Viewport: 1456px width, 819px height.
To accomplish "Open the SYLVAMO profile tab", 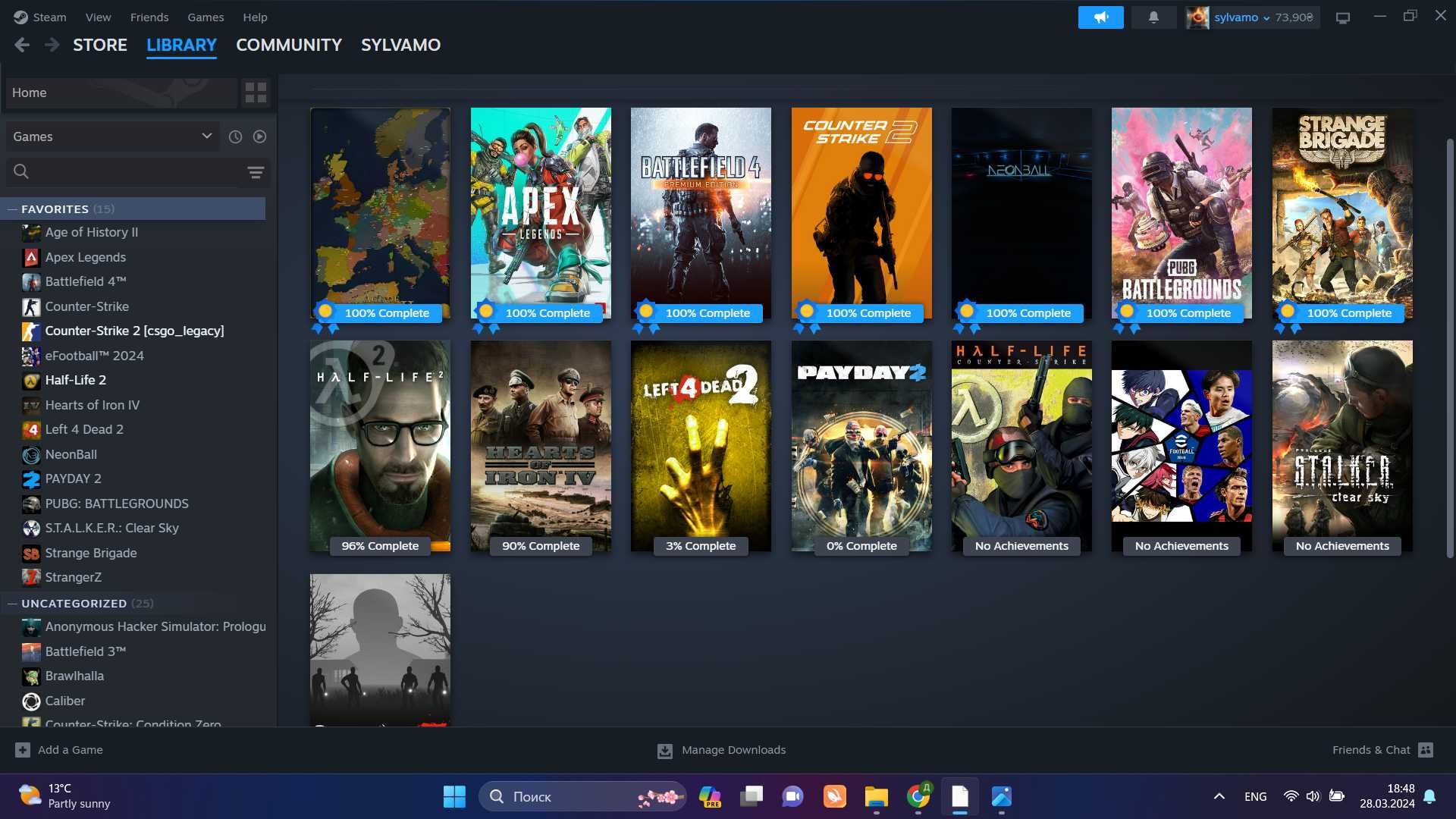I will coord(400,45).
